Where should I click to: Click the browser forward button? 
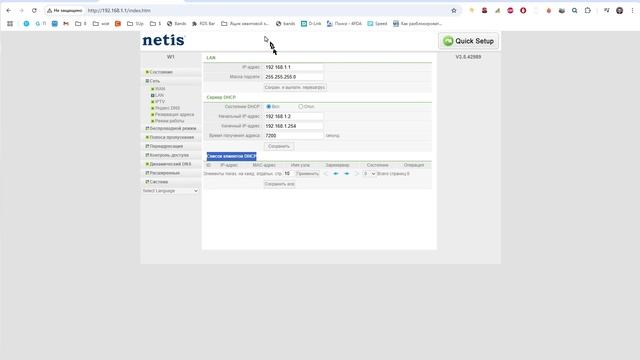point(22,11)
